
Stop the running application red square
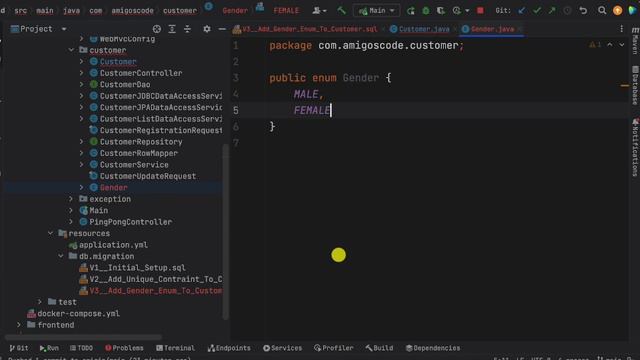(x=480, y=11)
